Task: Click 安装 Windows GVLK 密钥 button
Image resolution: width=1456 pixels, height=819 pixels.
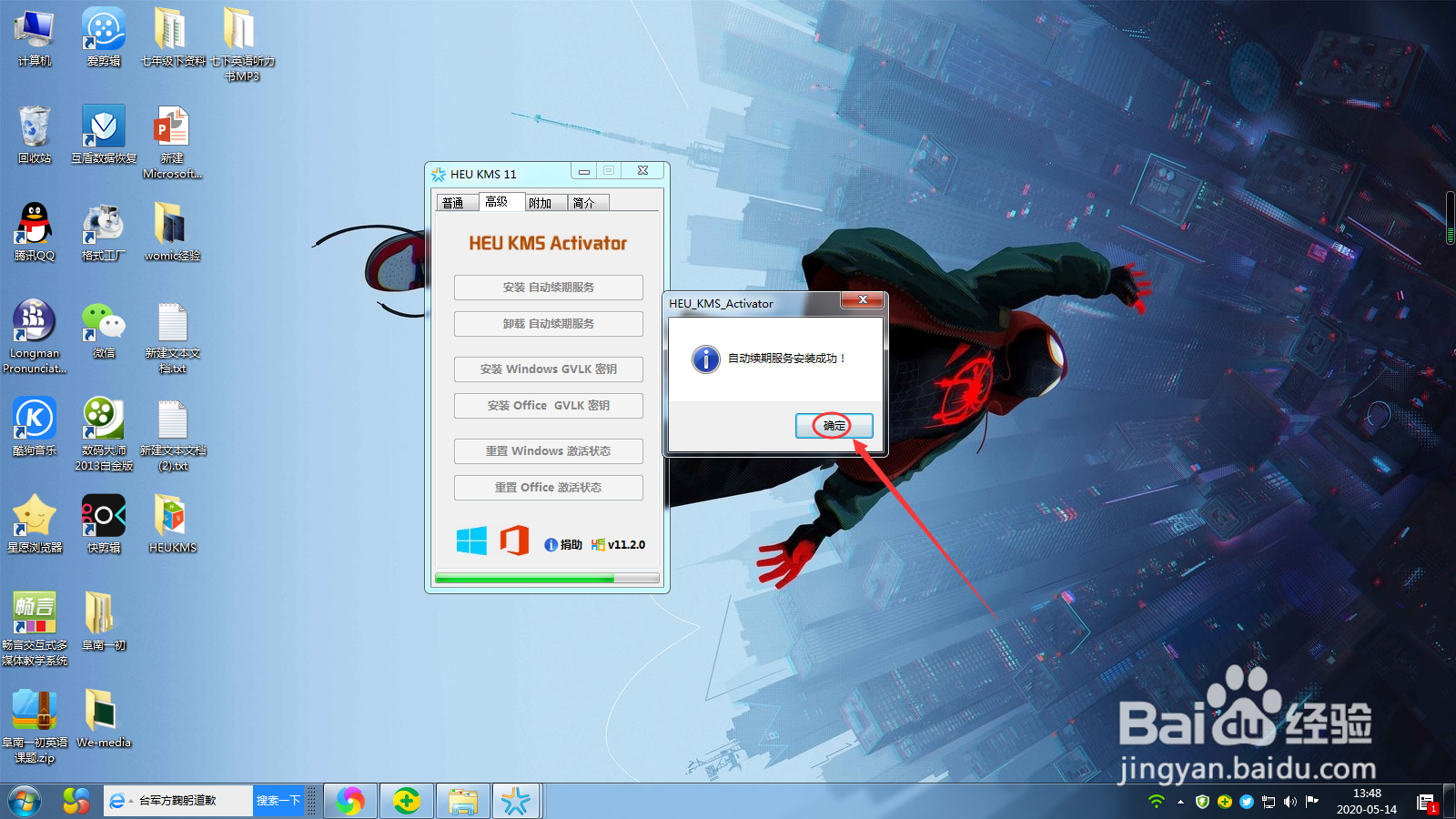Action: click(549, 369)
